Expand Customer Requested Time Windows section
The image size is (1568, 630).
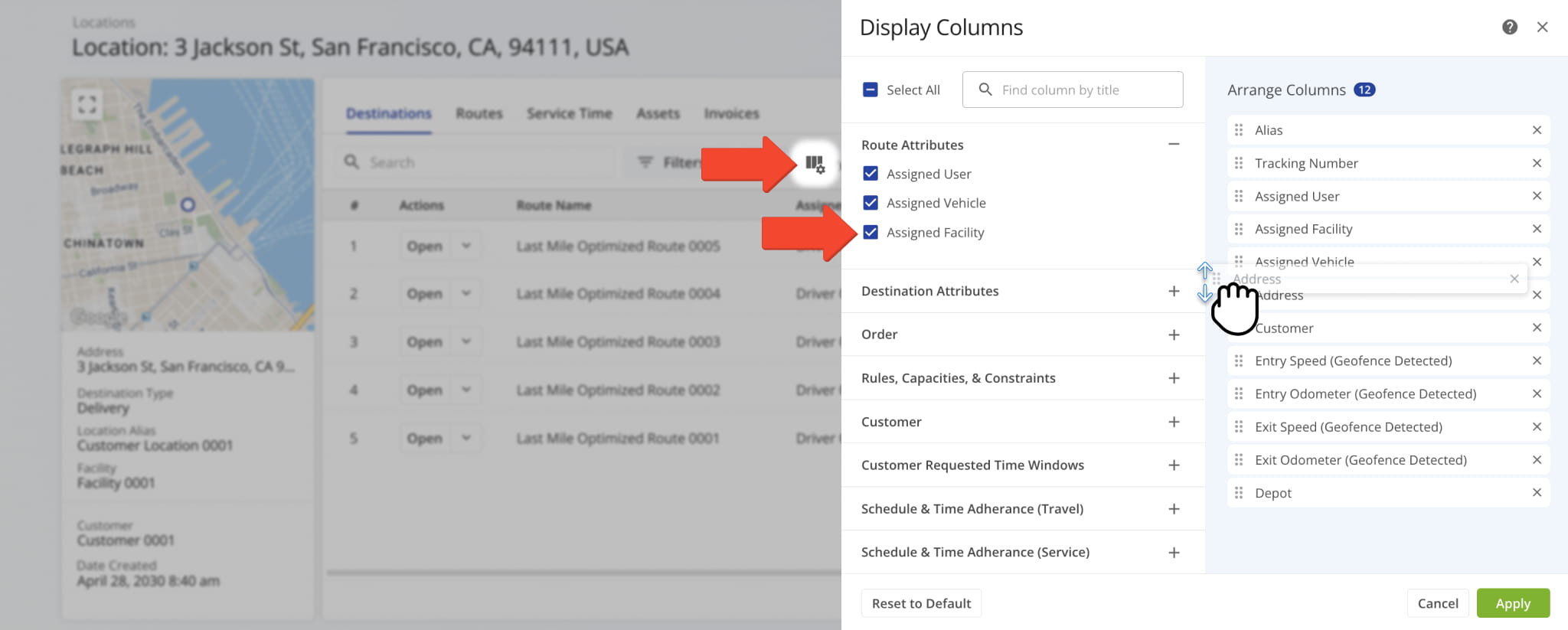pyautogui.click(x=1173, y=465)
